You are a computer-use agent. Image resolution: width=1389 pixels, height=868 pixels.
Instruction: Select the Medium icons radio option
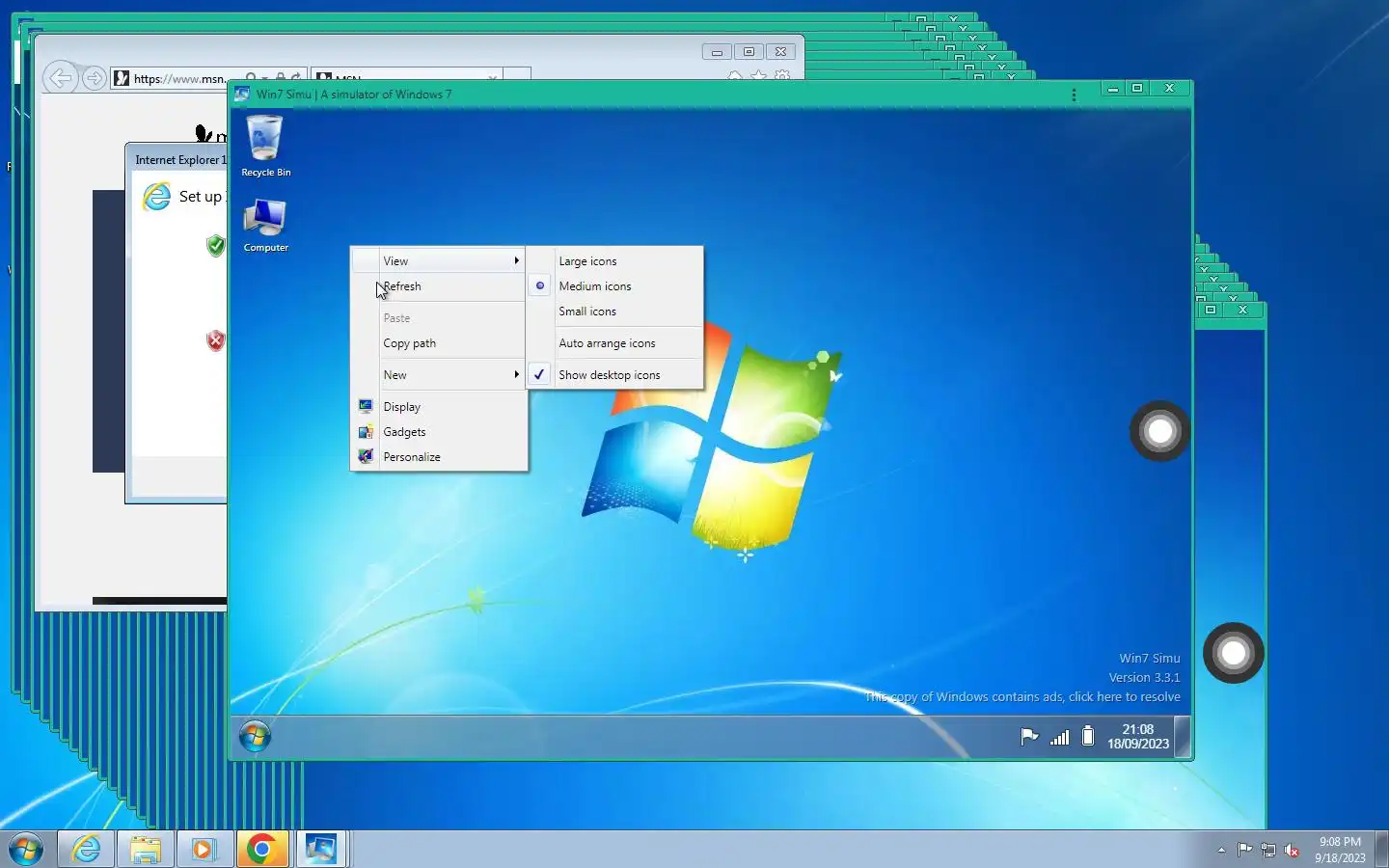pos(540,285)
